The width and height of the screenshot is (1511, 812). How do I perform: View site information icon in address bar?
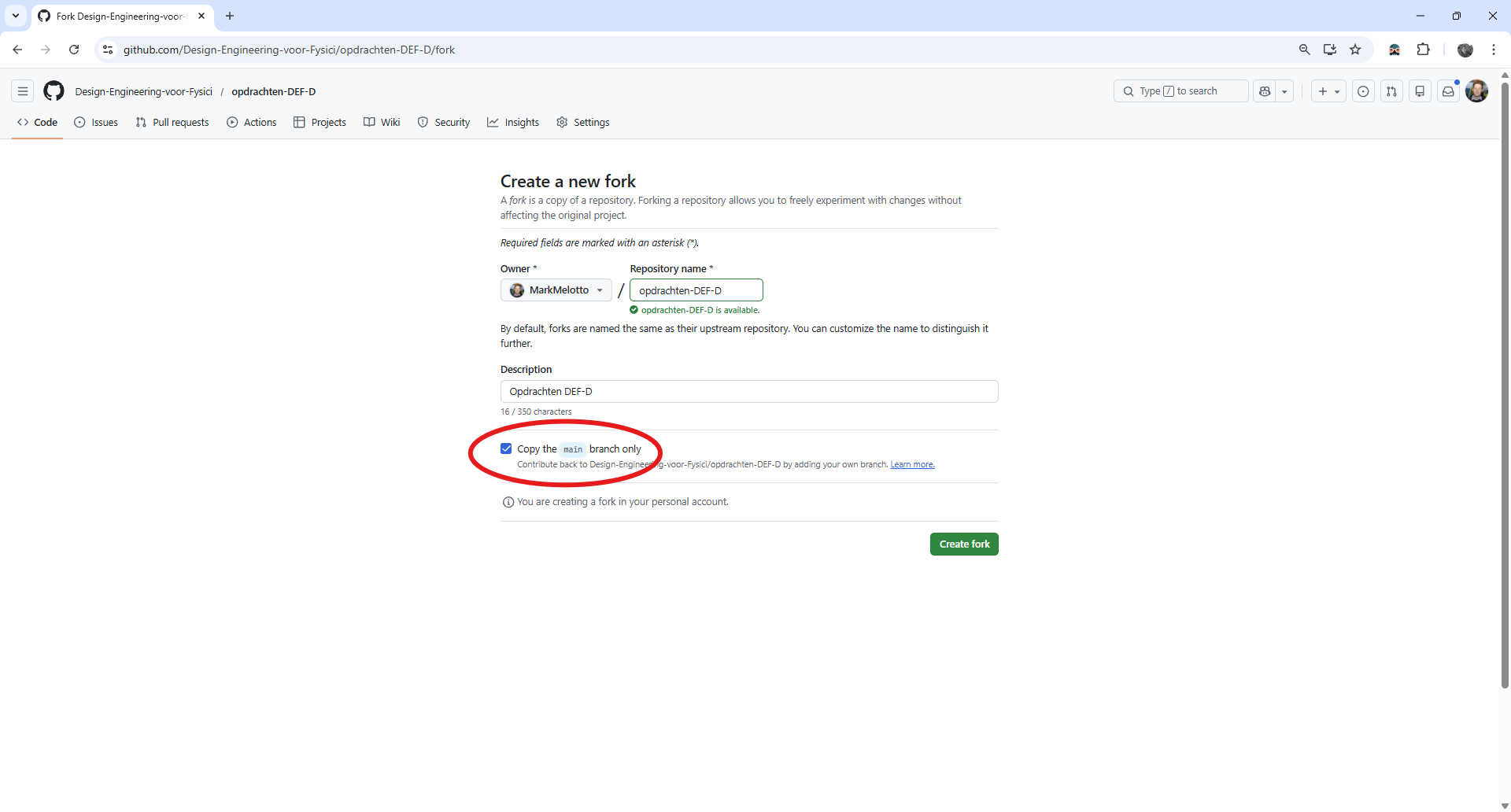point(108,50)
